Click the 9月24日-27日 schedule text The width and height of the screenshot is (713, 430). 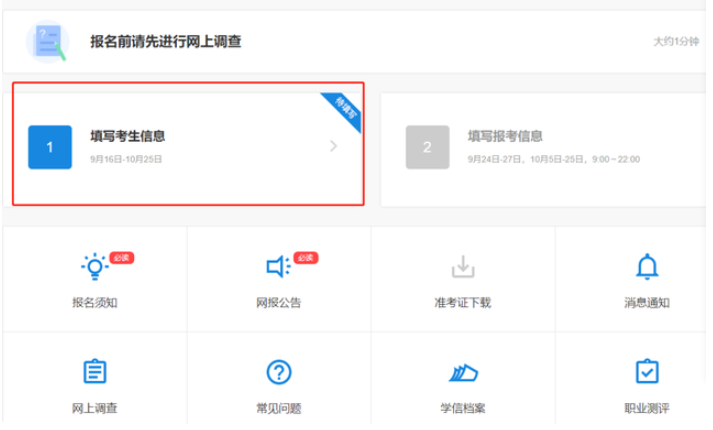(554, 159)
